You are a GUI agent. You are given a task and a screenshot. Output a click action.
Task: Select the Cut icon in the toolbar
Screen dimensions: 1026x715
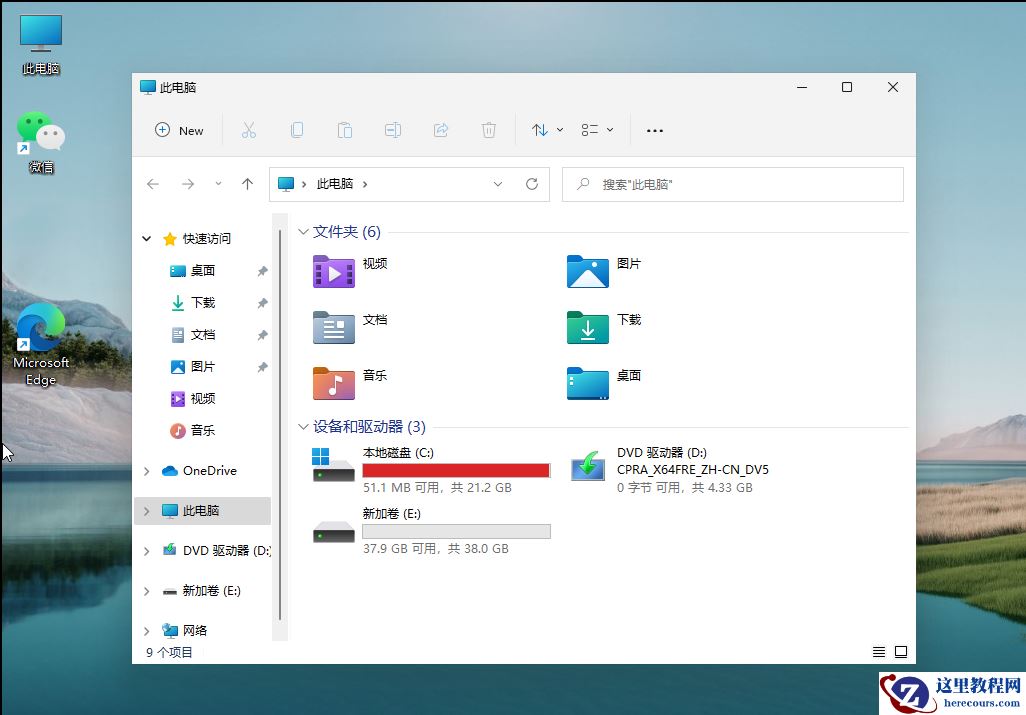(249, 130)
